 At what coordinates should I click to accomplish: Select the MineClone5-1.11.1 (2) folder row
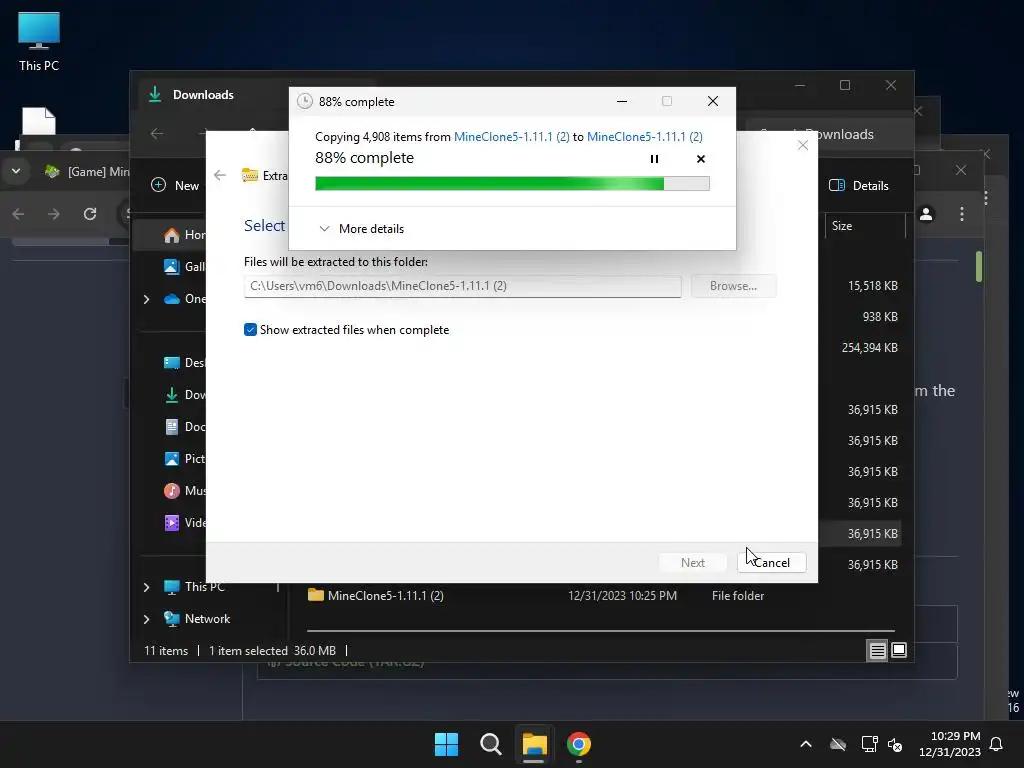click(601, 596)
